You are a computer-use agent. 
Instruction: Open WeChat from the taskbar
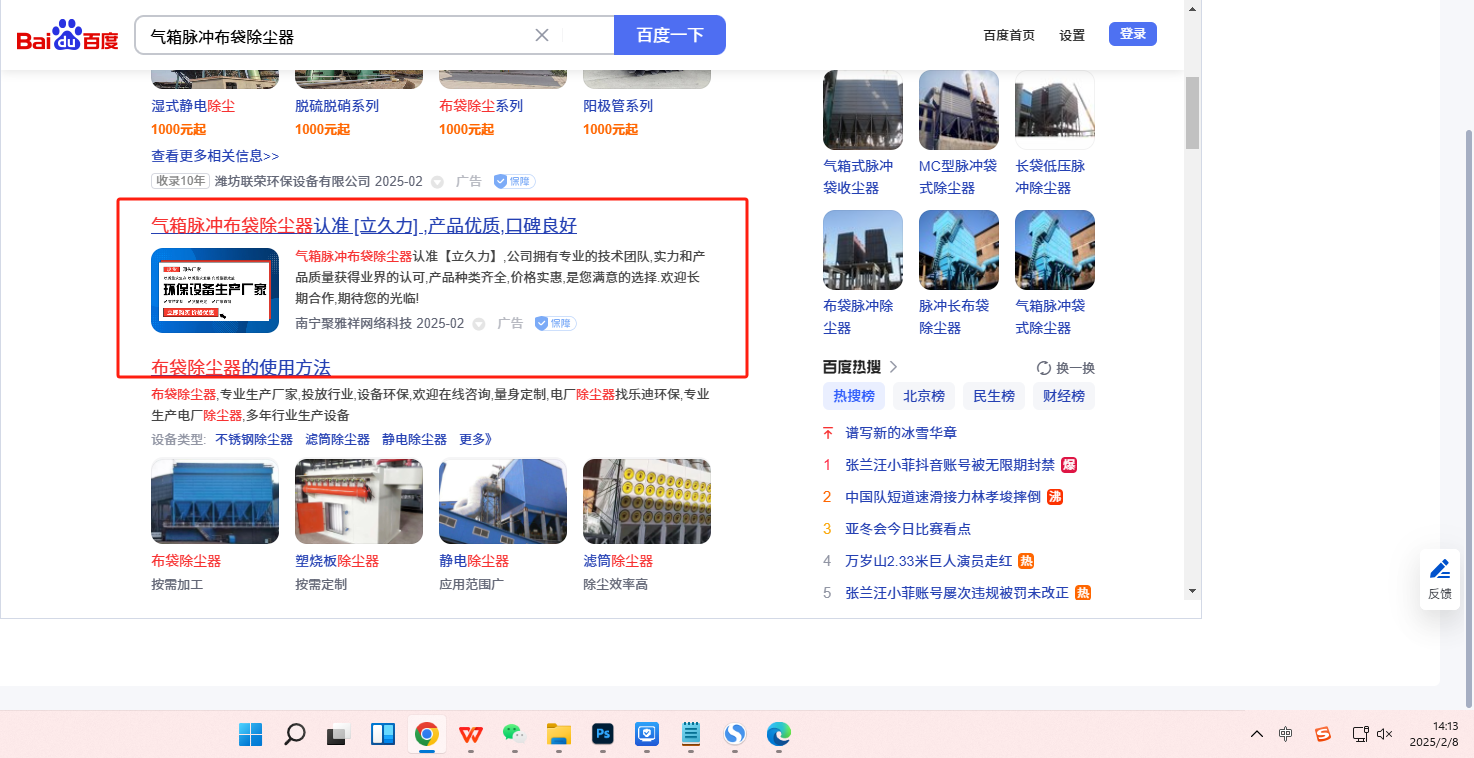pos(514,735)
